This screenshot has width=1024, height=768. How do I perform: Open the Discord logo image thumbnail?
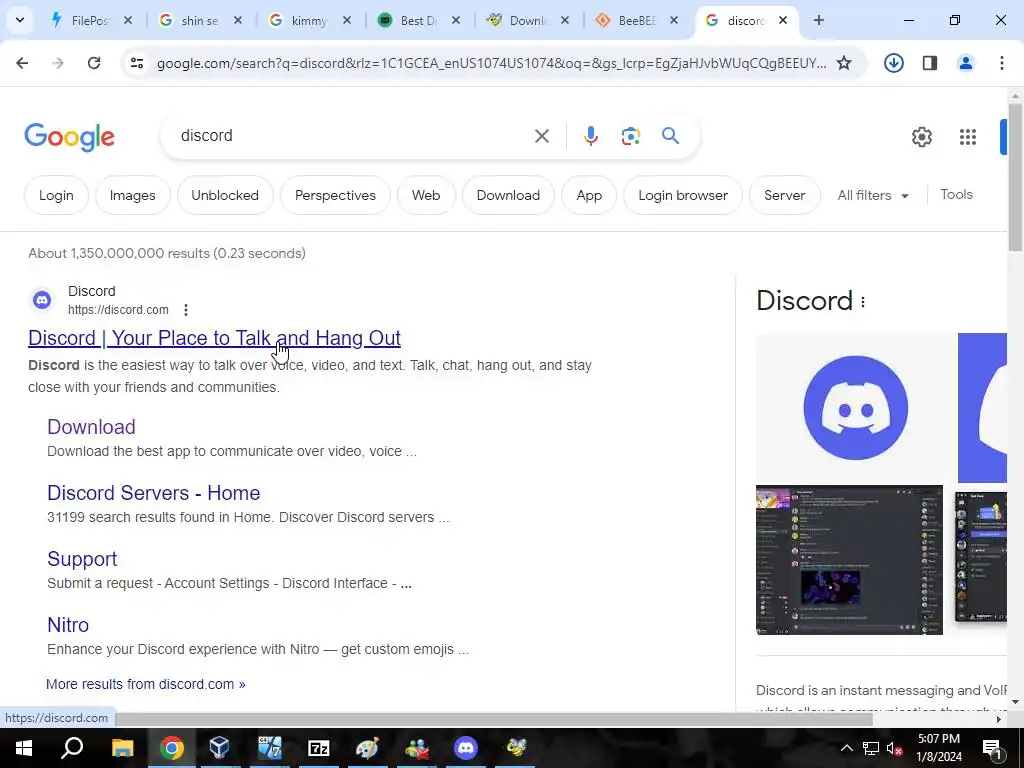tap(856, 408)
